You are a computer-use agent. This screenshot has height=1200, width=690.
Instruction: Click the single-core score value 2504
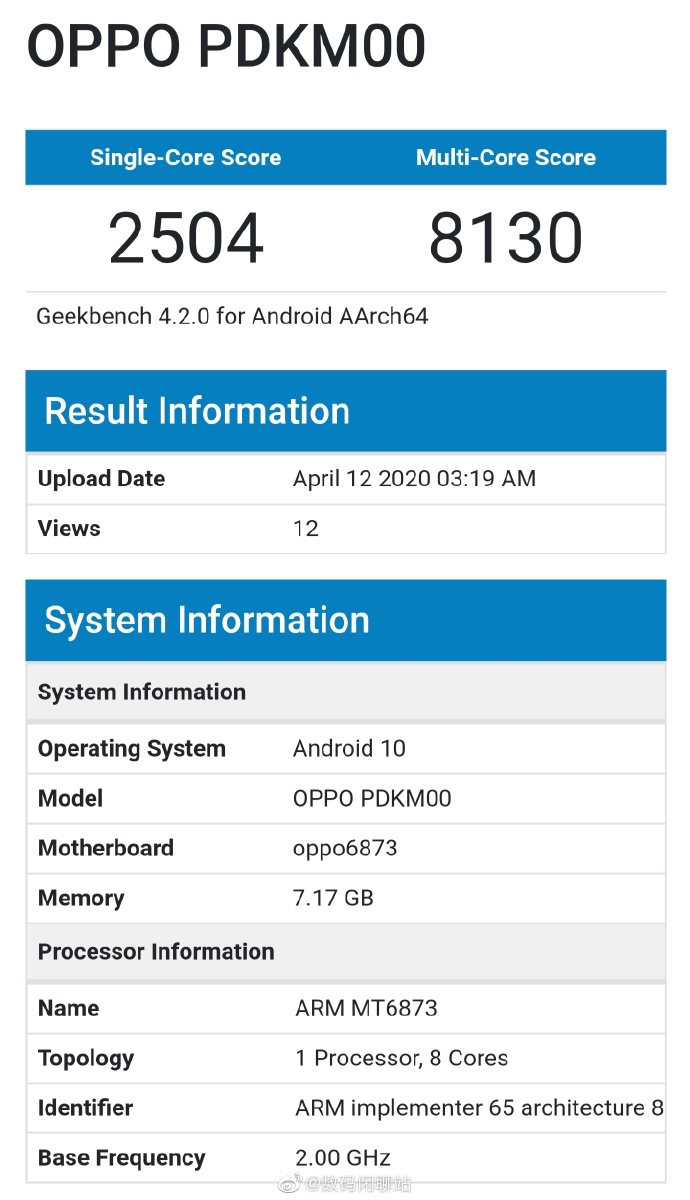186,239
